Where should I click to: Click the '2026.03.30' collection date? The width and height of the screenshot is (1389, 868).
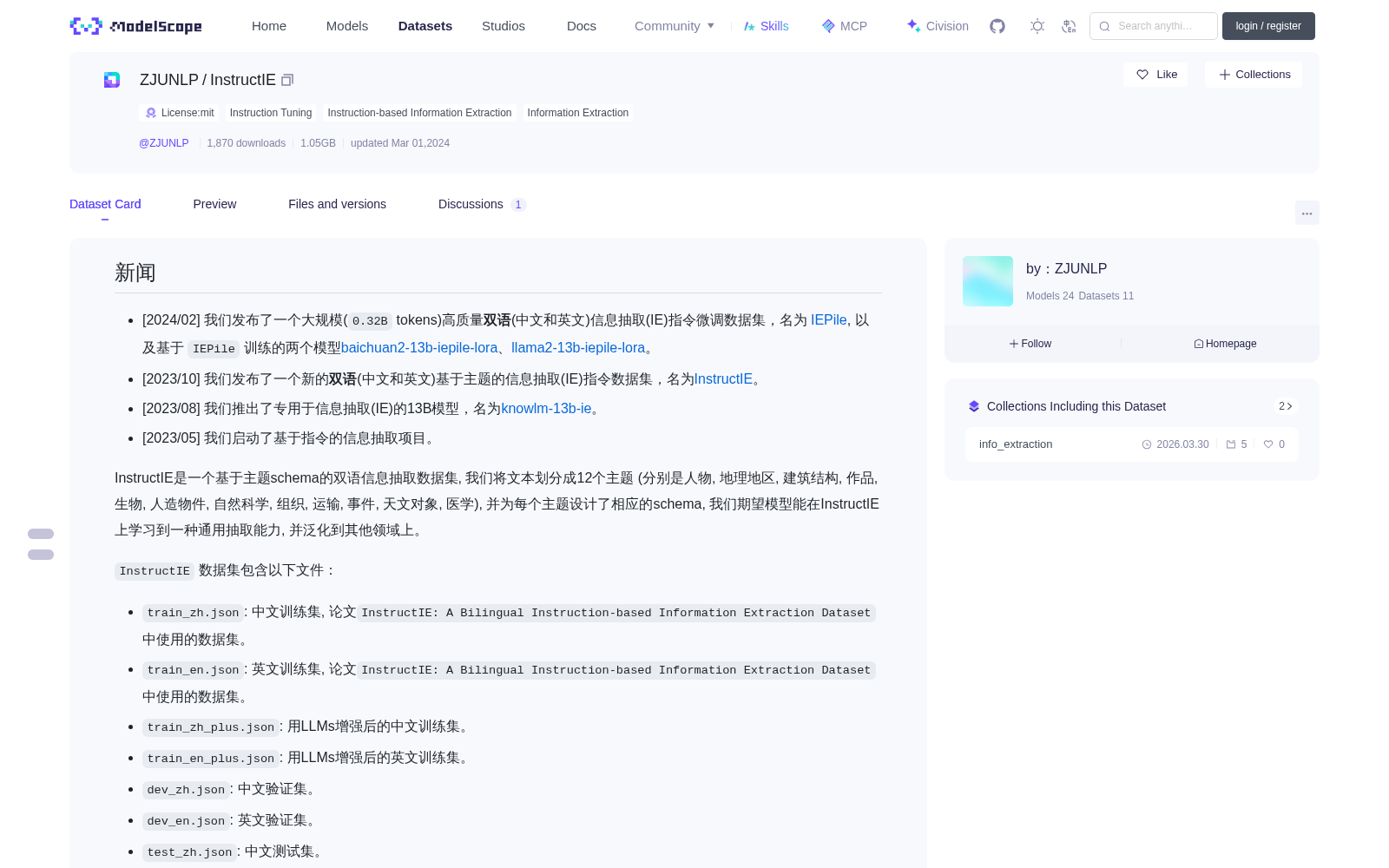point(1175,444)
